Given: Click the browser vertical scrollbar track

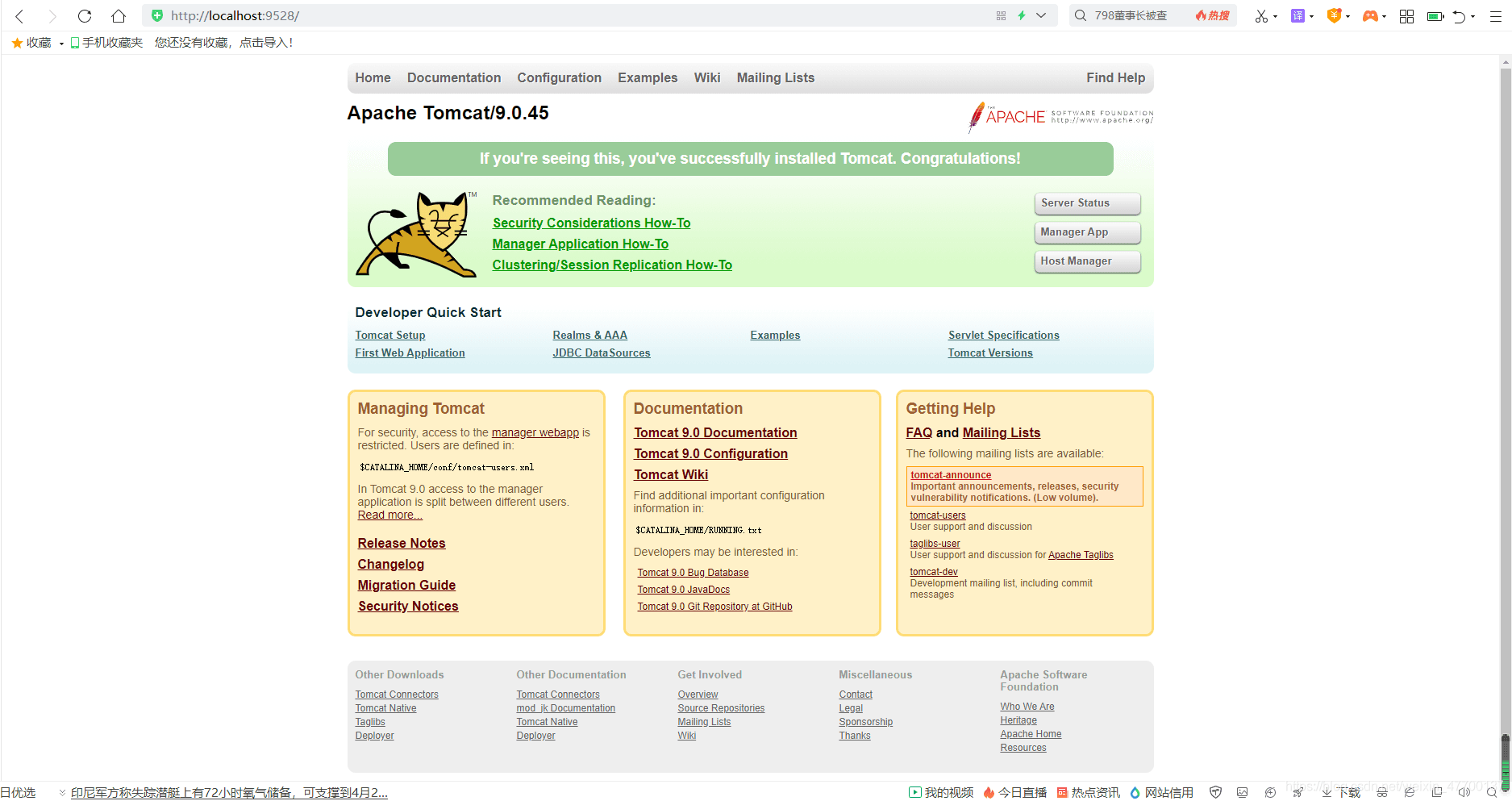Looking at the screenshot, I should 1505,403.
